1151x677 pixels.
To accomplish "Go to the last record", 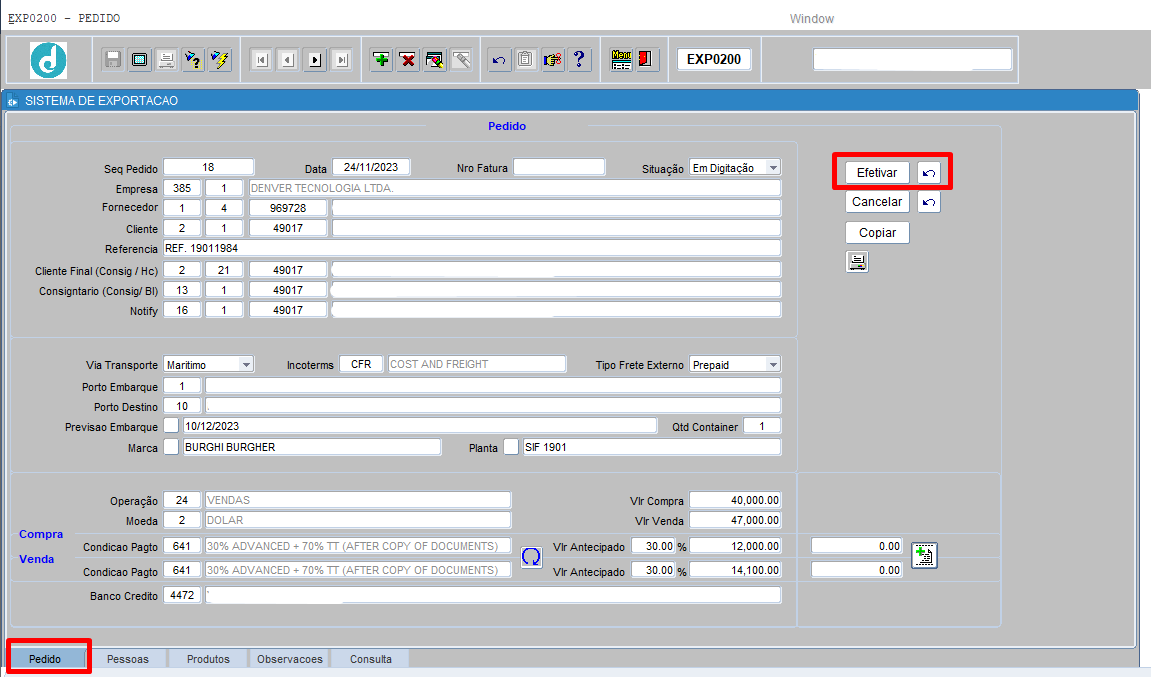I will point(342,59).
